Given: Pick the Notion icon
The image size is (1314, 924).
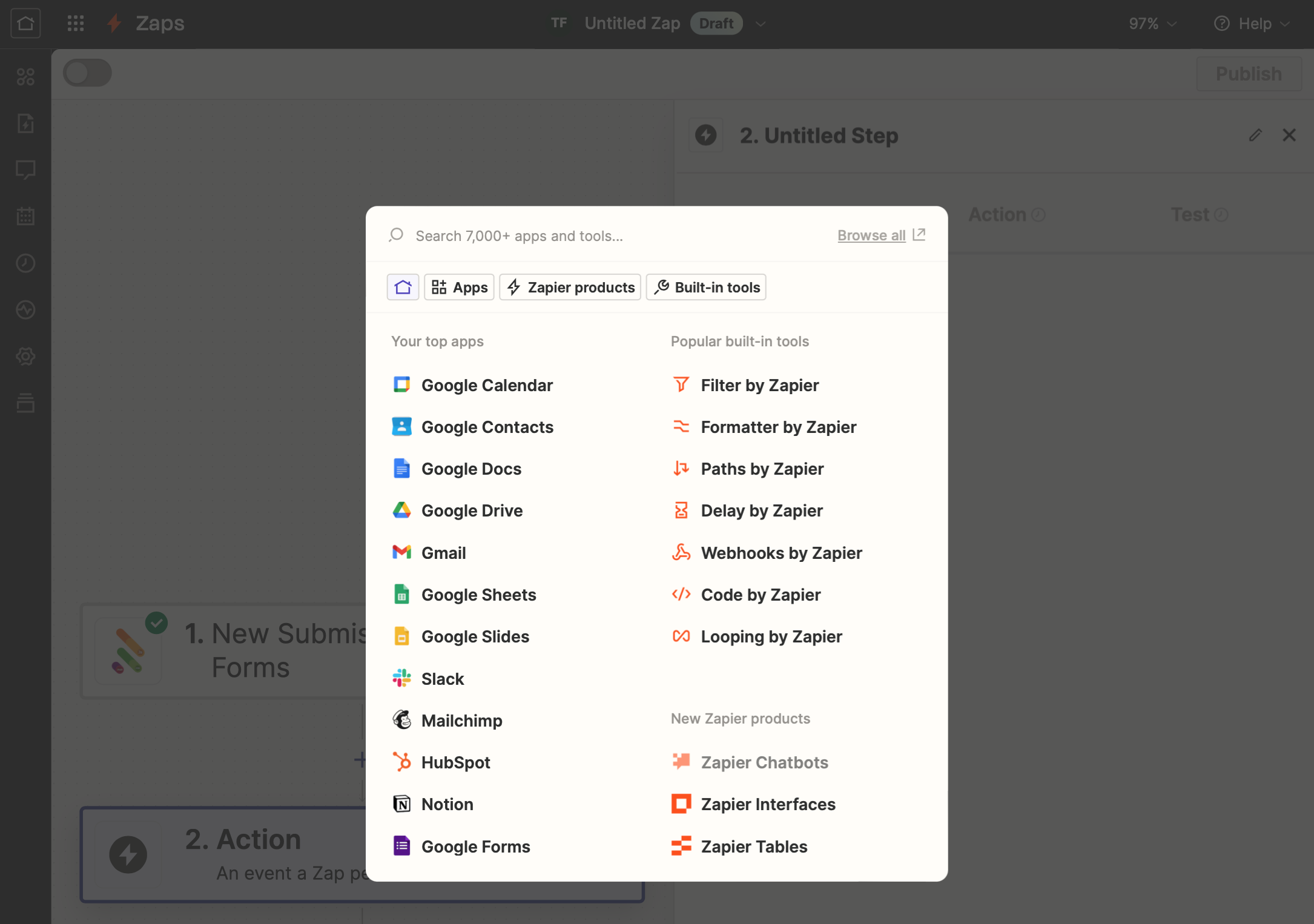Looking at the screenshot, I should click(x=401, y=804).
